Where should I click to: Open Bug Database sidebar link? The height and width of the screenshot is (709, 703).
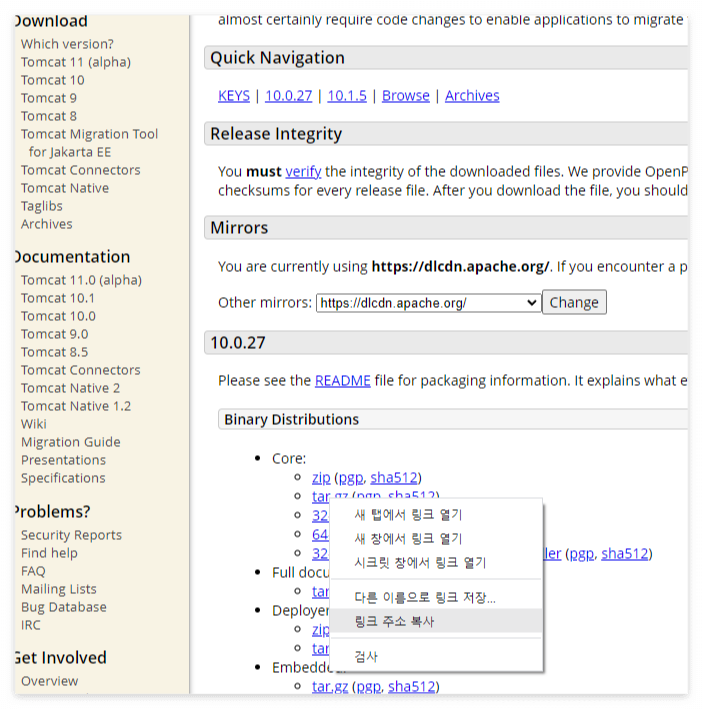[64, 607]
